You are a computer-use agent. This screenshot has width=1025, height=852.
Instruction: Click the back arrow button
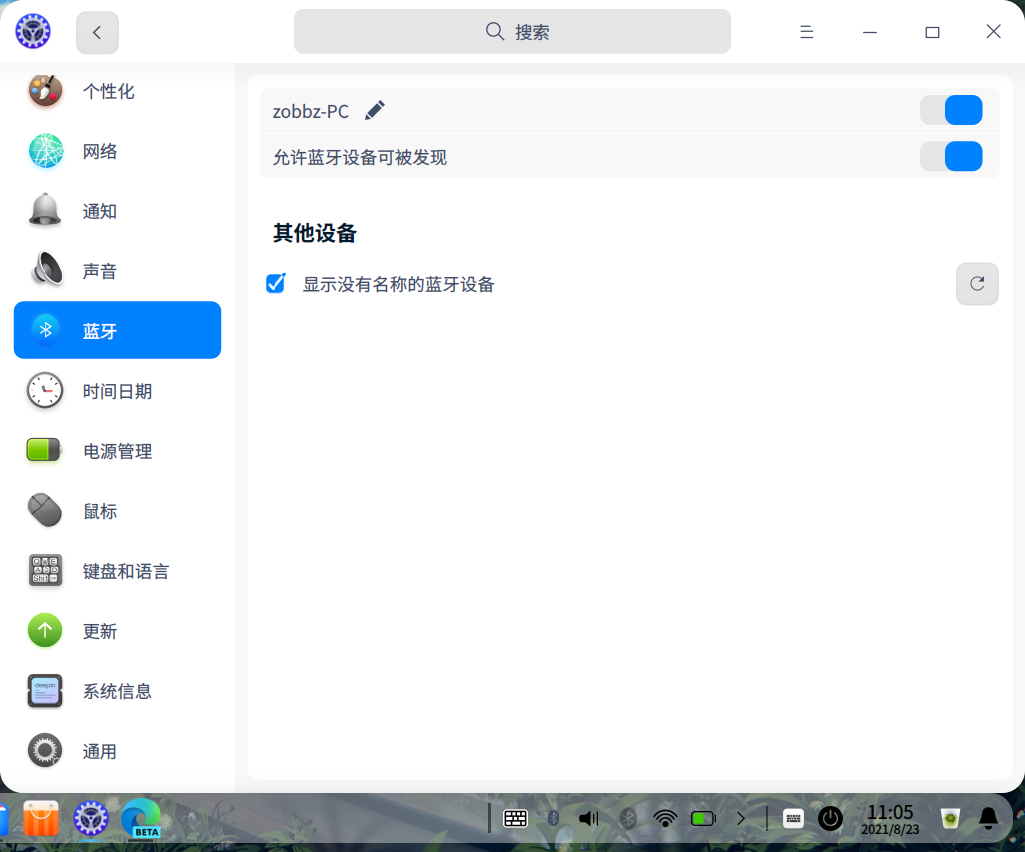[x=97, y=32]
